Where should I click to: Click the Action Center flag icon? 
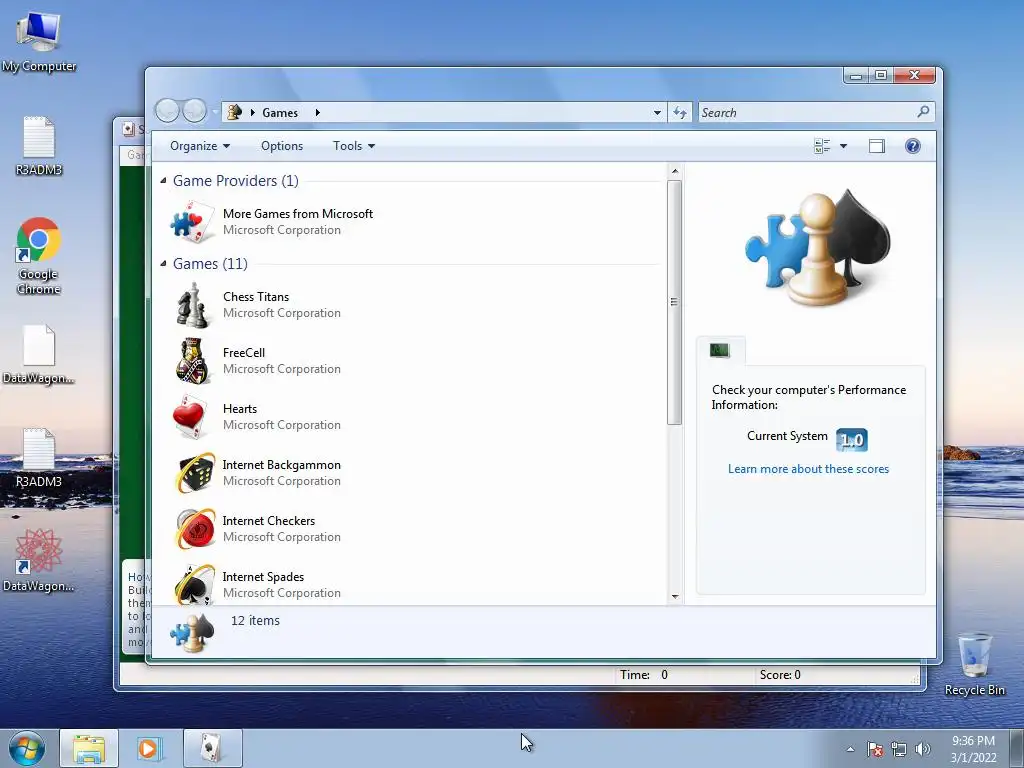coord(875,749)
